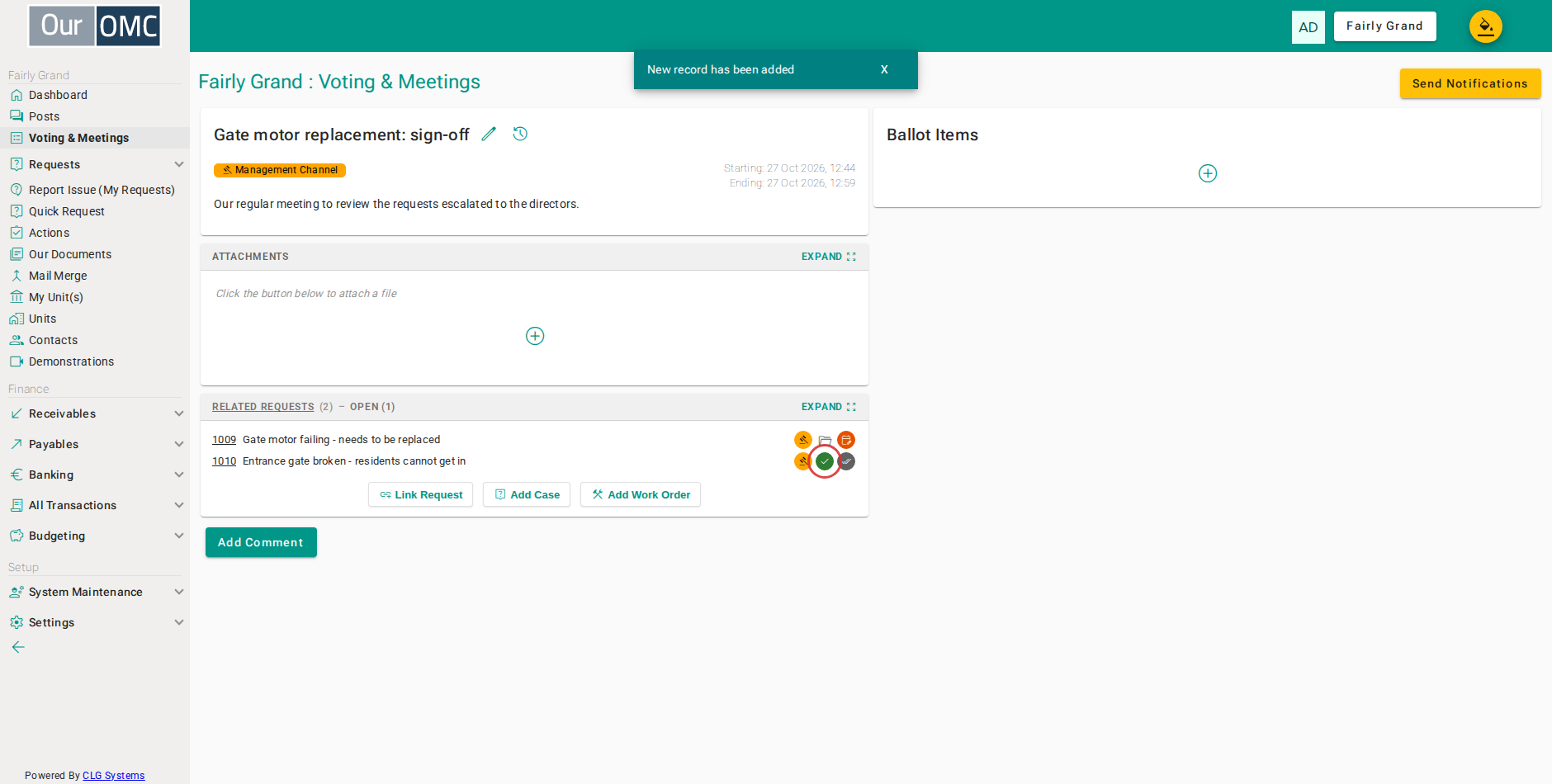Click the Send Notifications button

[1470, 83]
